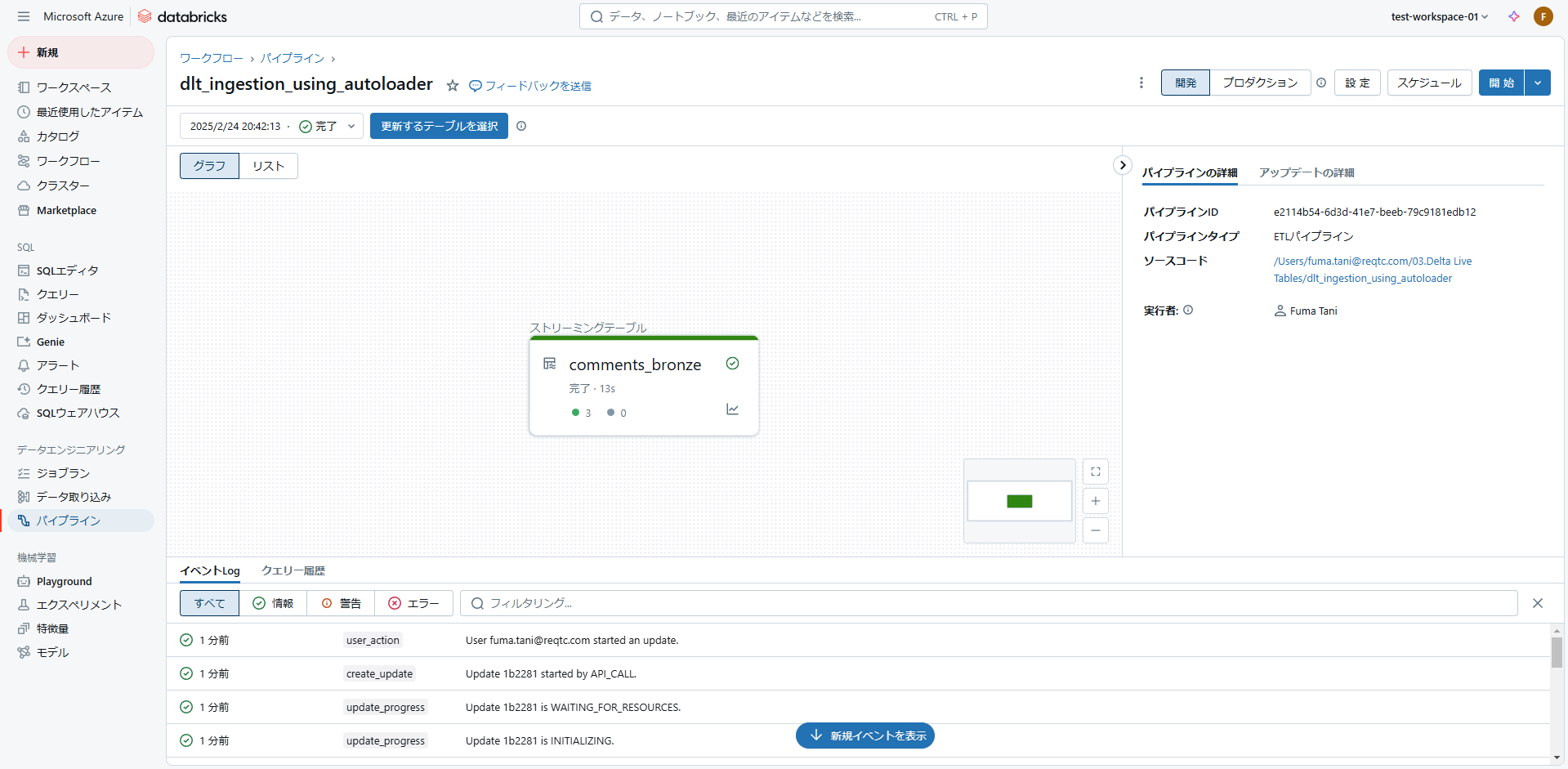This screenshot has width=1568, height=769.
Task: Show new events in log
Action: (x=865, y=735)
